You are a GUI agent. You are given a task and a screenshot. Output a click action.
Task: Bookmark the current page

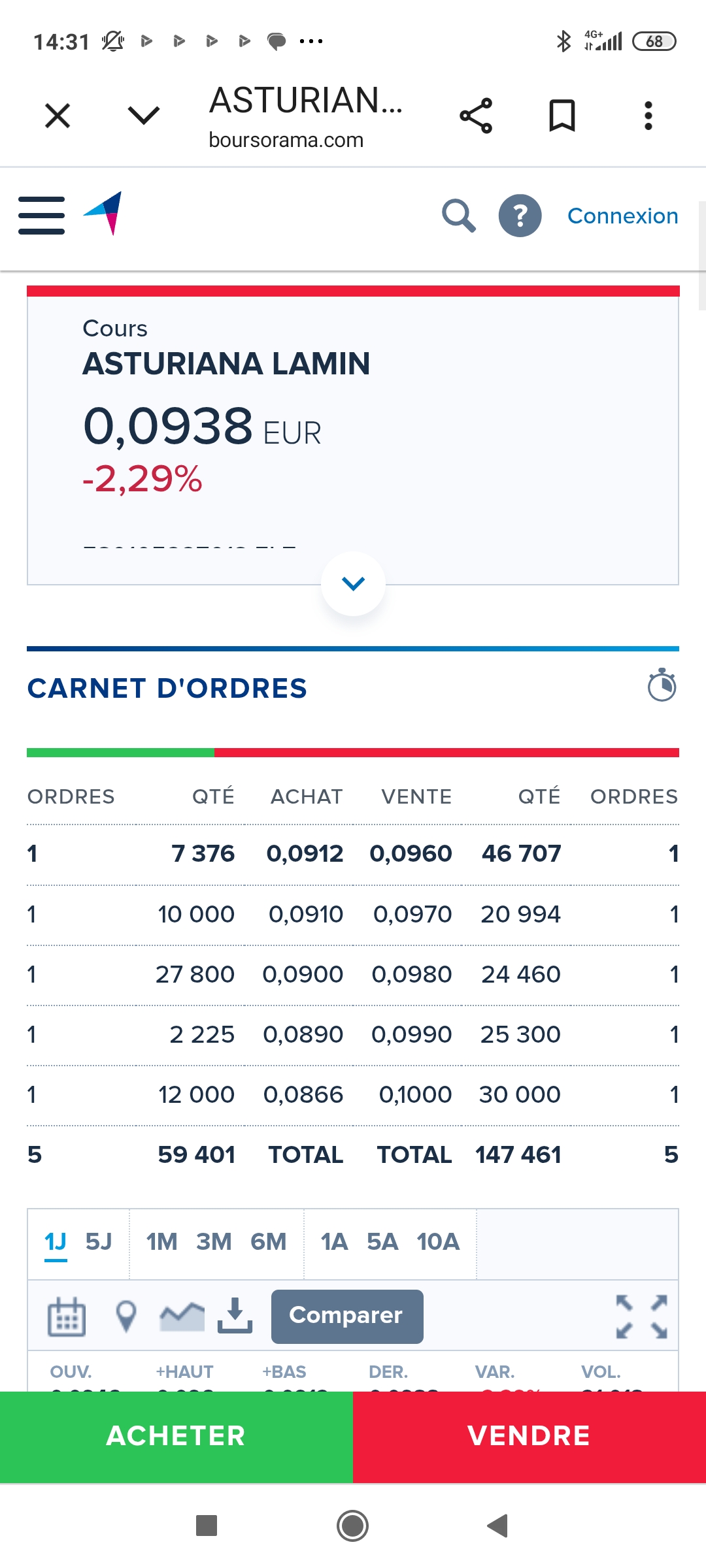[x=562, y=116]
